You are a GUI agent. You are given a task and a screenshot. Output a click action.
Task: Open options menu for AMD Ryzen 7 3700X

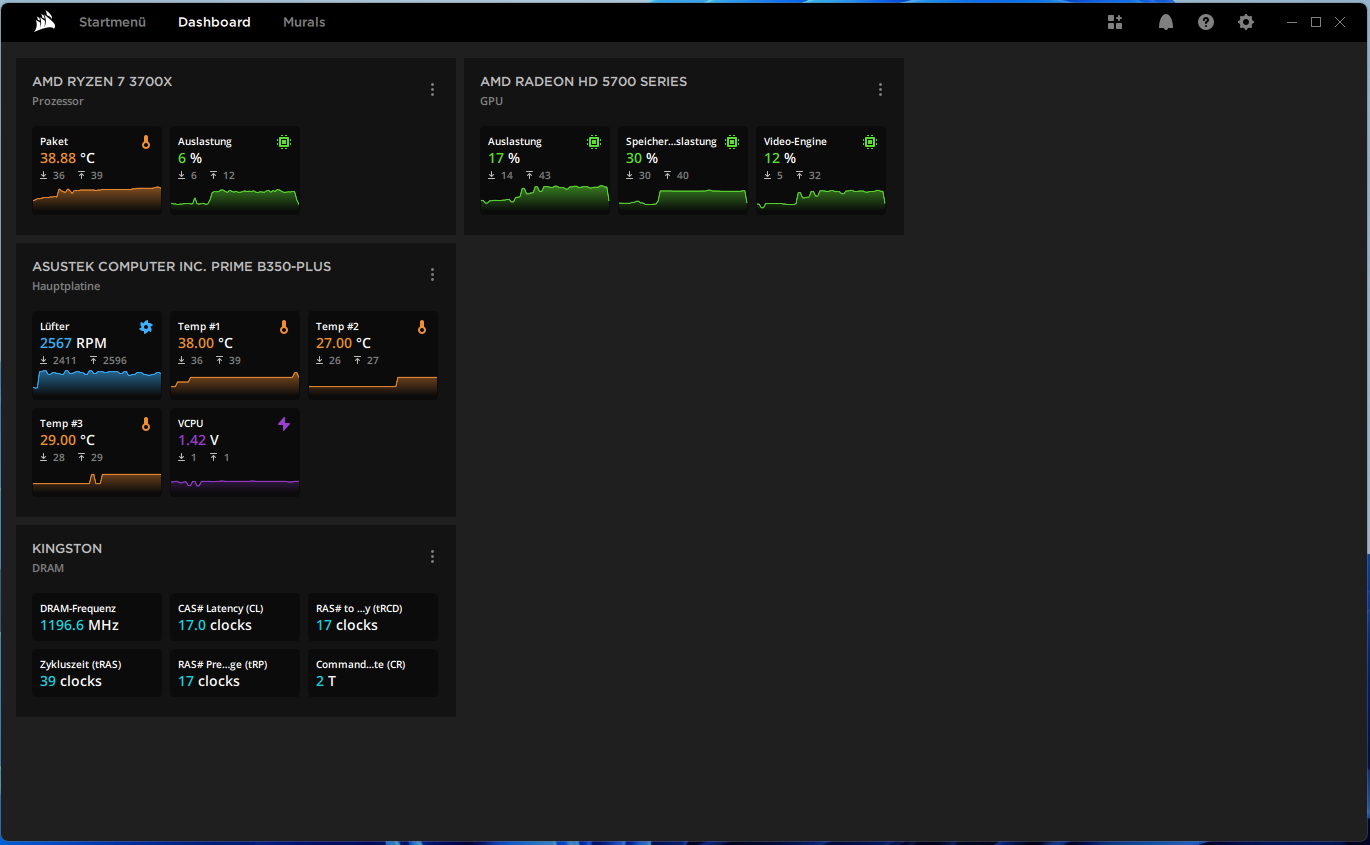pos(433,89)
